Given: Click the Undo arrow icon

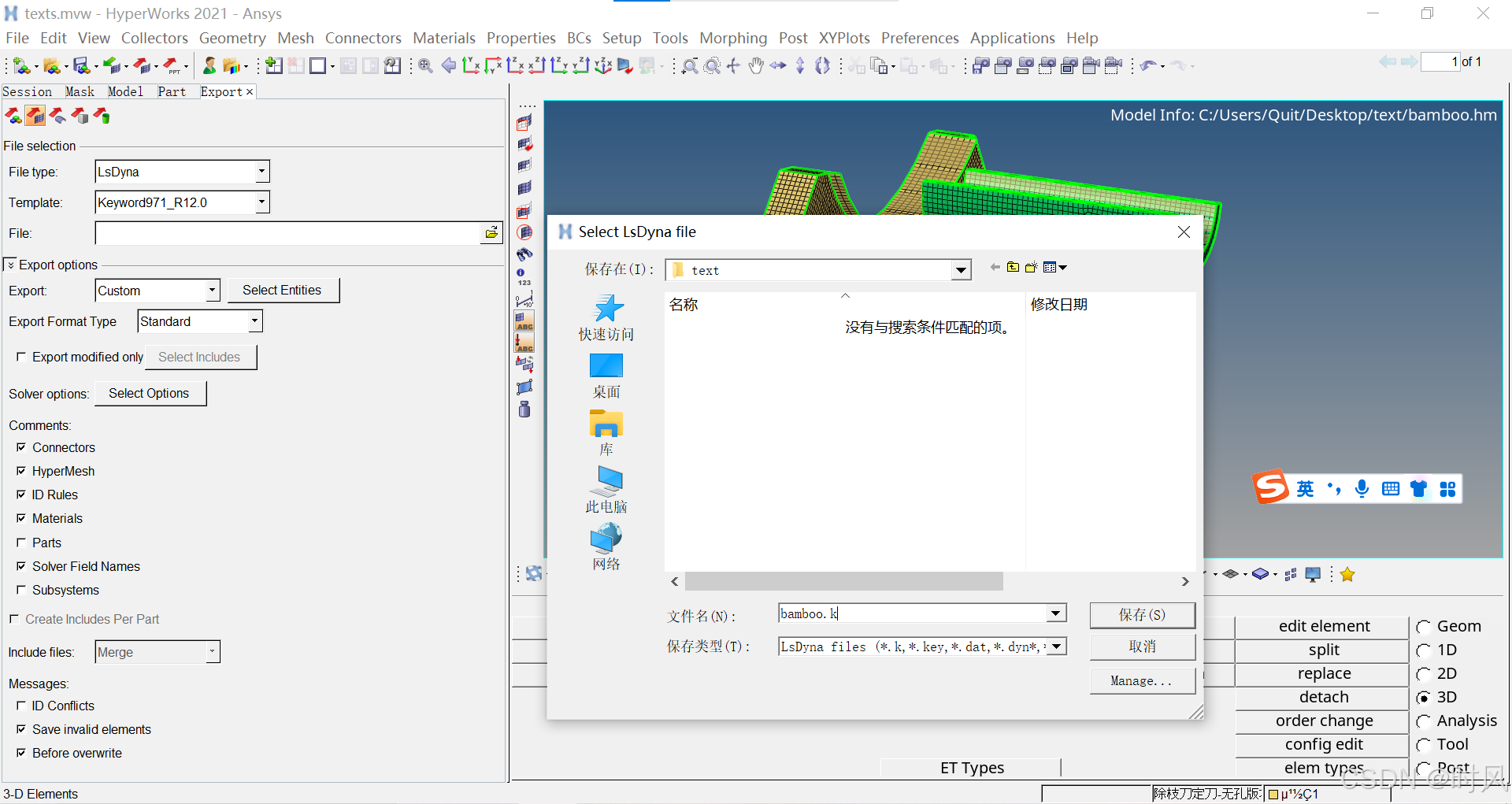Looking at the screenshot, I should (x=1149, y=66).
